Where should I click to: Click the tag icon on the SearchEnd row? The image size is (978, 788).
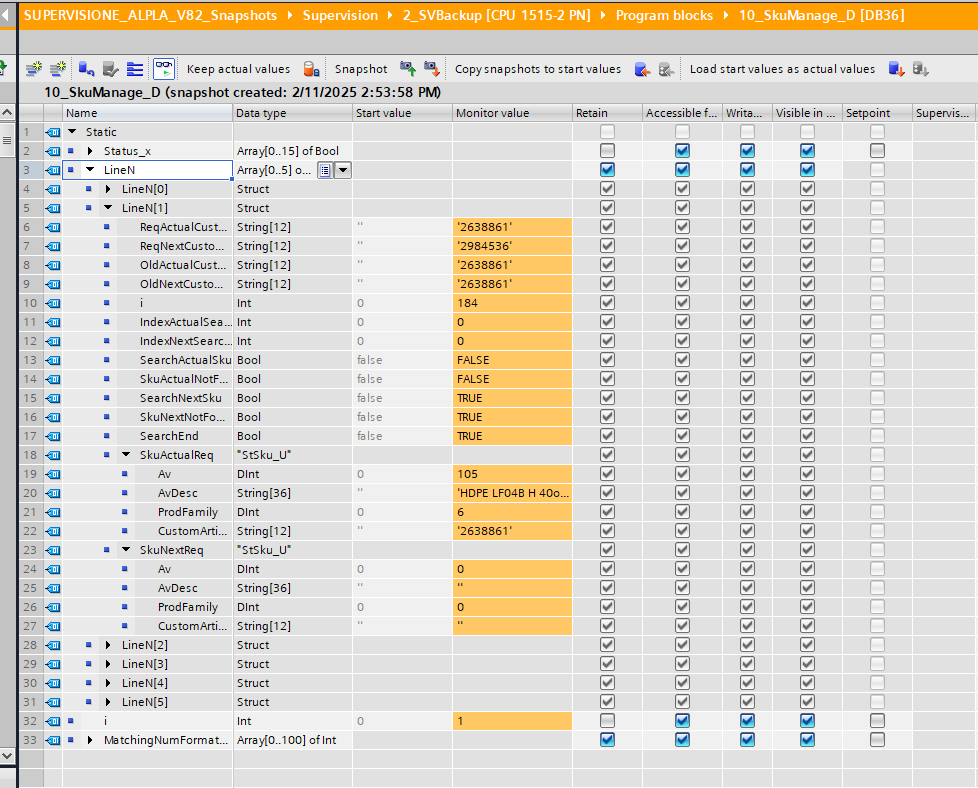(53, 436)
